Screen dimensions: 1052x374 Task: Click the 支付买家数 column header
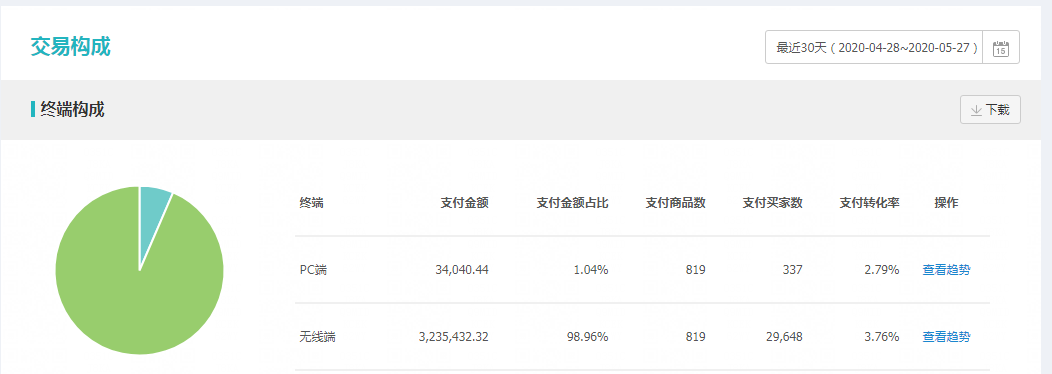coord(772,203)
